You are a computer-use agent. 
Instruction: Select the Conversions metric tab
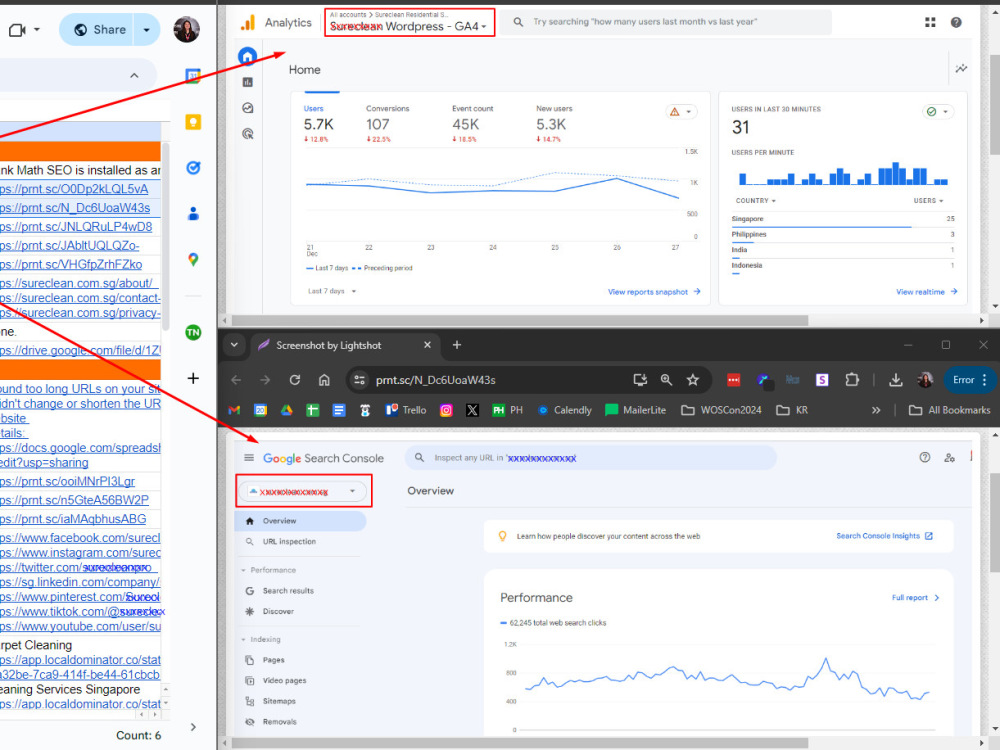pos(387,123)
